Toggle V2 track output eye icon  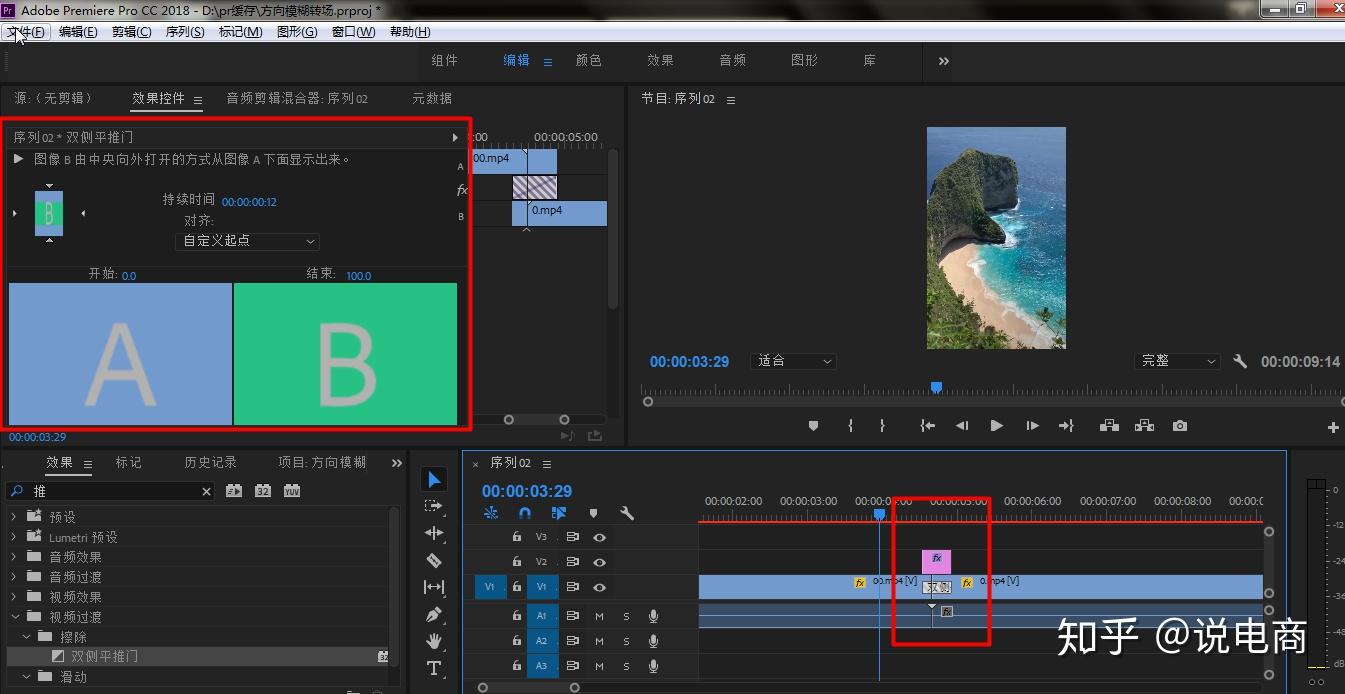point(599,562)
